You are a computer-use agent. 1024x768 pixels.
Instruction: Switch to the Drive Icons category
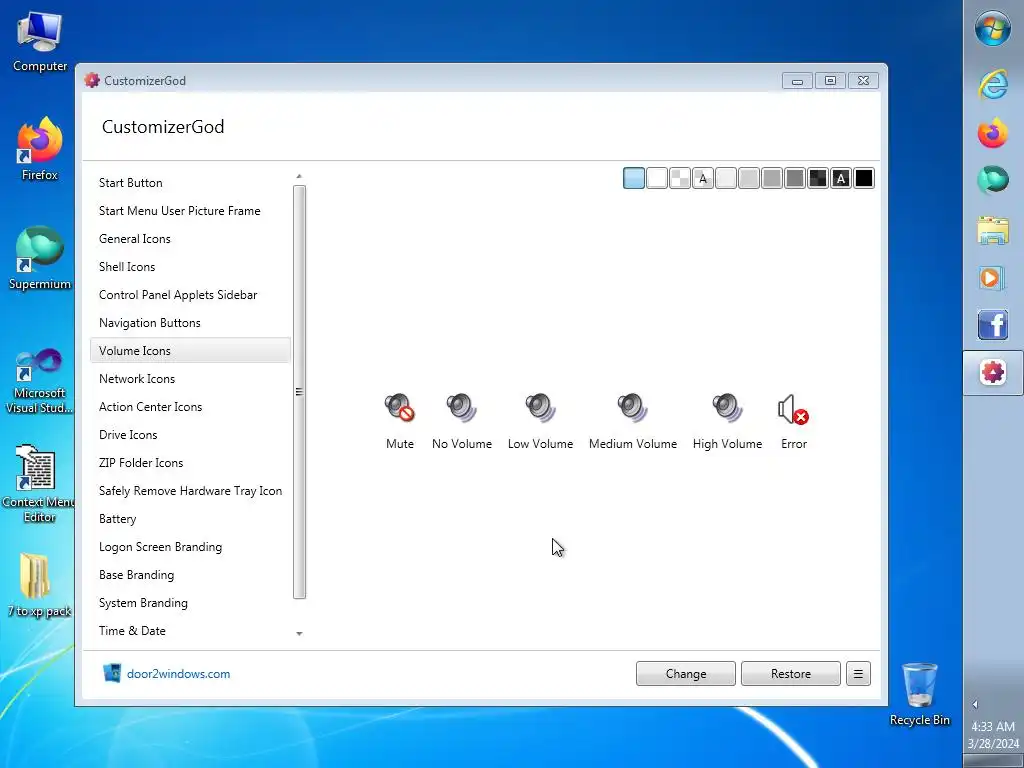tap(190, 435)
